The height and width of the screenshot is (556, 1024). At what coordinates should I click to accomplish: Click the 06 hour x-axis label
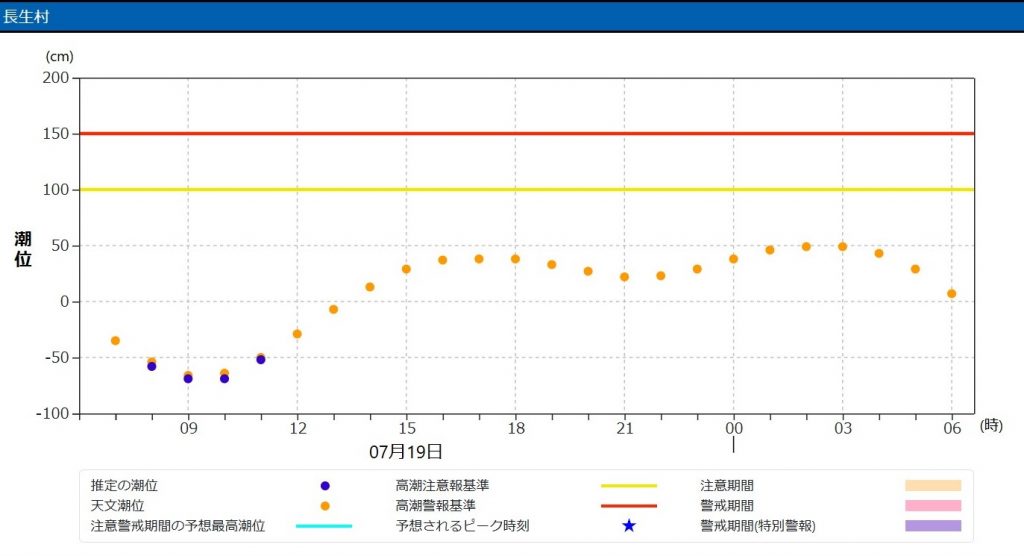click(x=952, y=429)
